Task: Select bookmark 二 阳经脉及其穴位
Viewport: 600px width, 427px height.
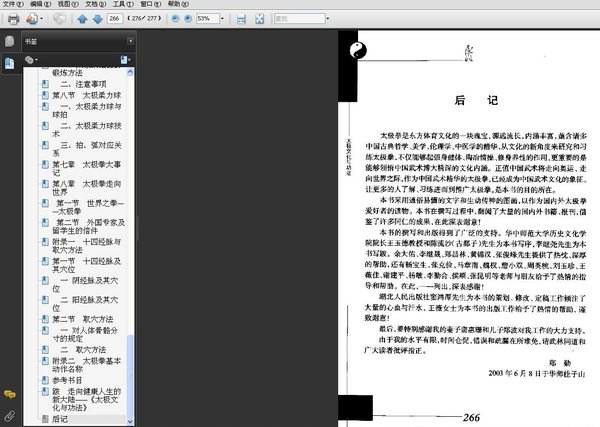Action: tap(85, 303)
